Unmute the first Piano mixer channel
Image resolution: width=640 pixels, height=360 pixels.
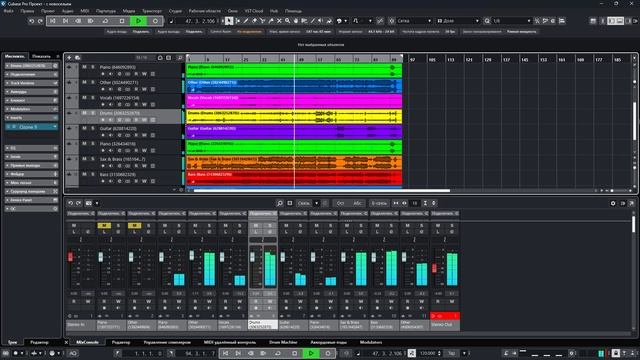[x=104, y=225]
